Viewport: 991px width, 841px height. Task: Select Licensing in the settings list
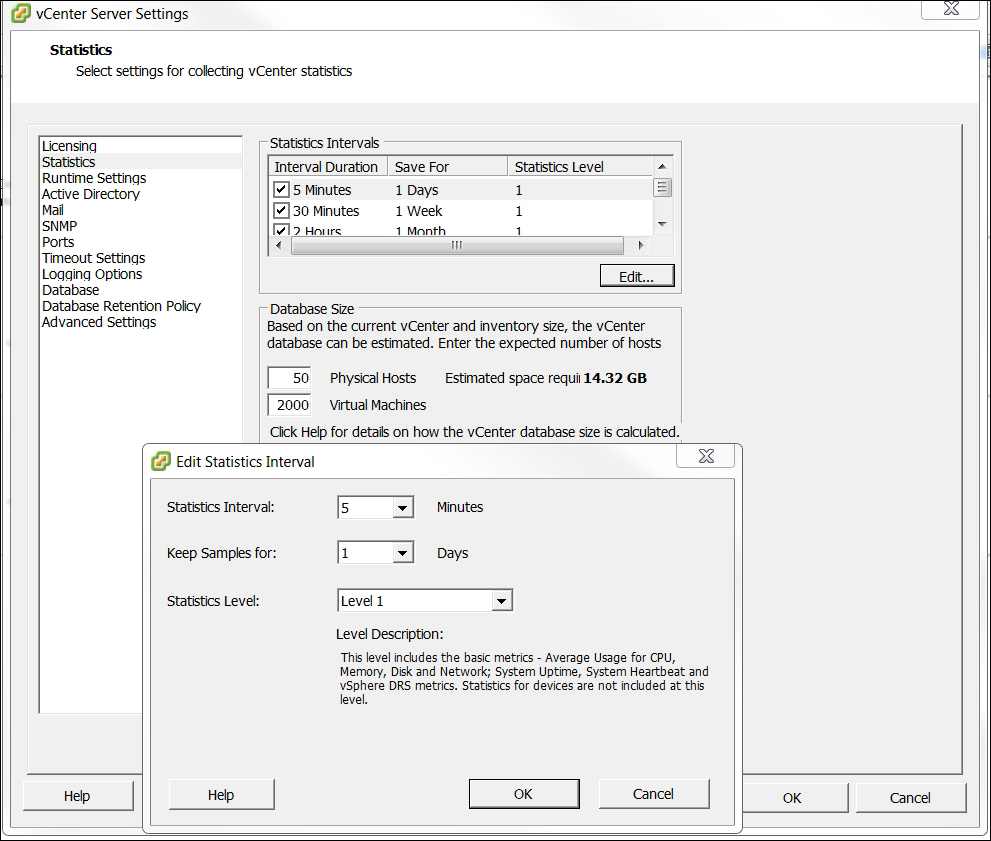tap(70, 146)
